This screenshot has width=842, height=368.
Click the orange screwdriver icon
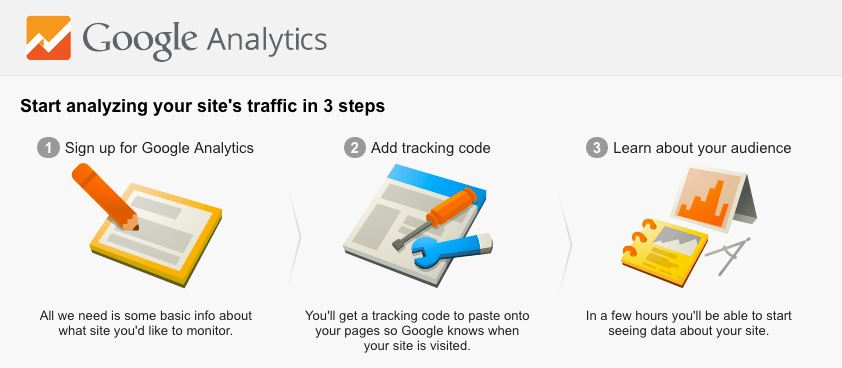(x=434, y=217)
